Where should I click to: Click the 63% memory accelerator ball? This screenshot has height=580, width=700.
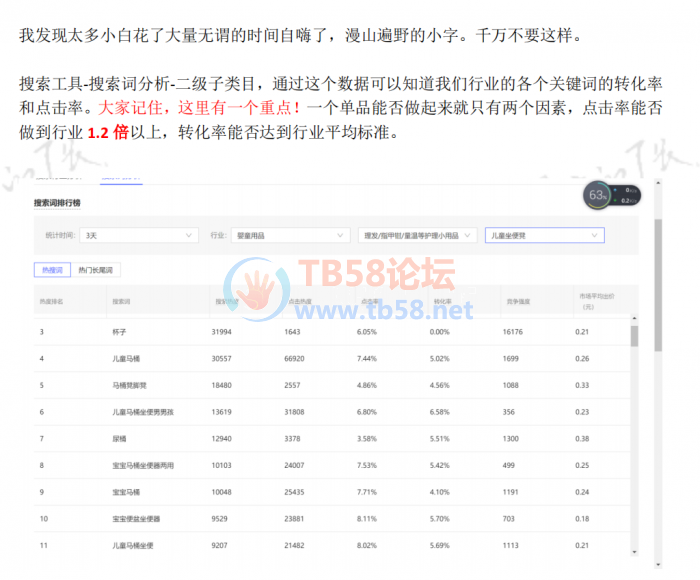point(597,195)
